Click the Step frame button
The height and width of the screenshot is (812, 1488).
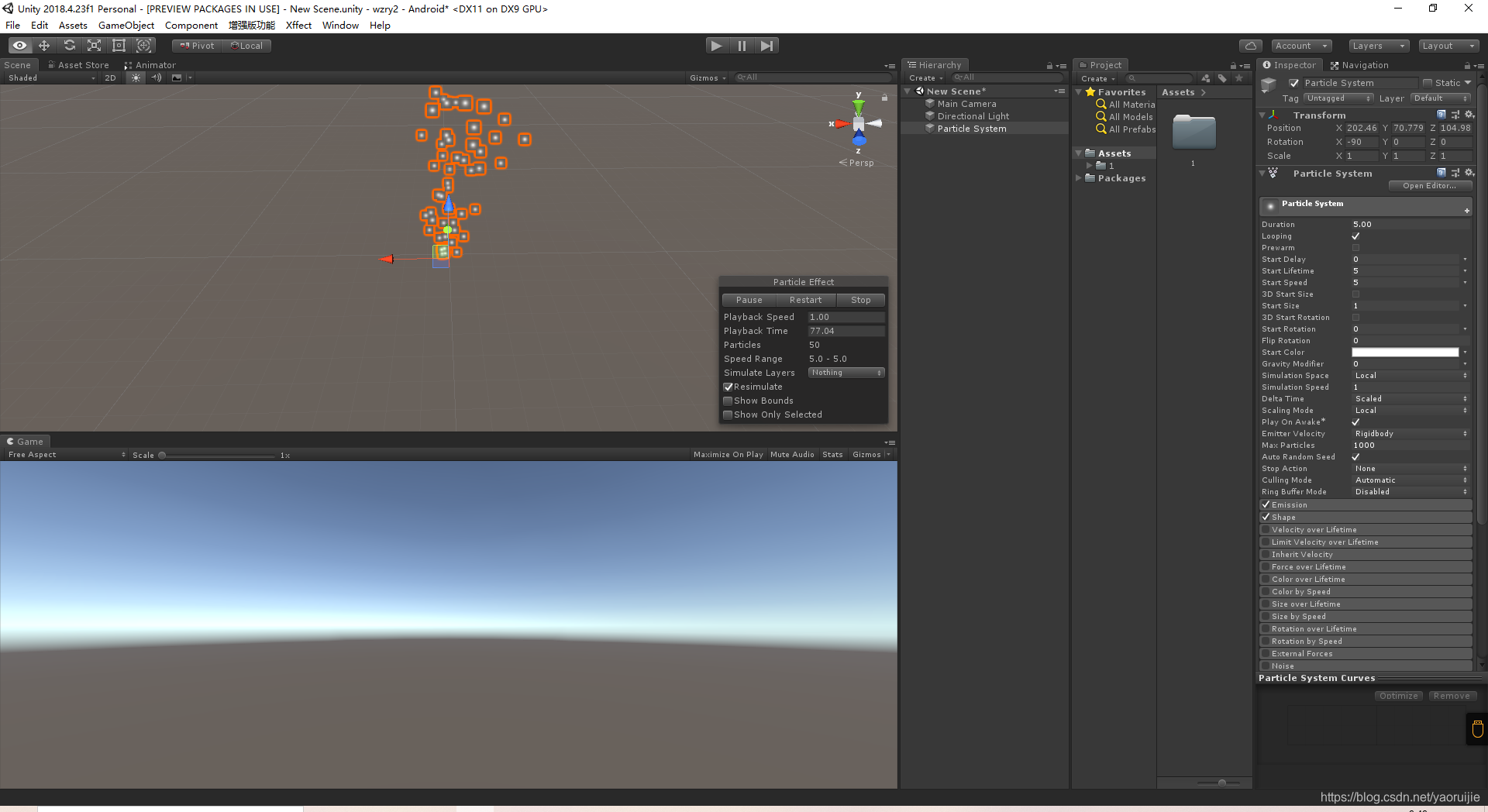click(766, 46)
